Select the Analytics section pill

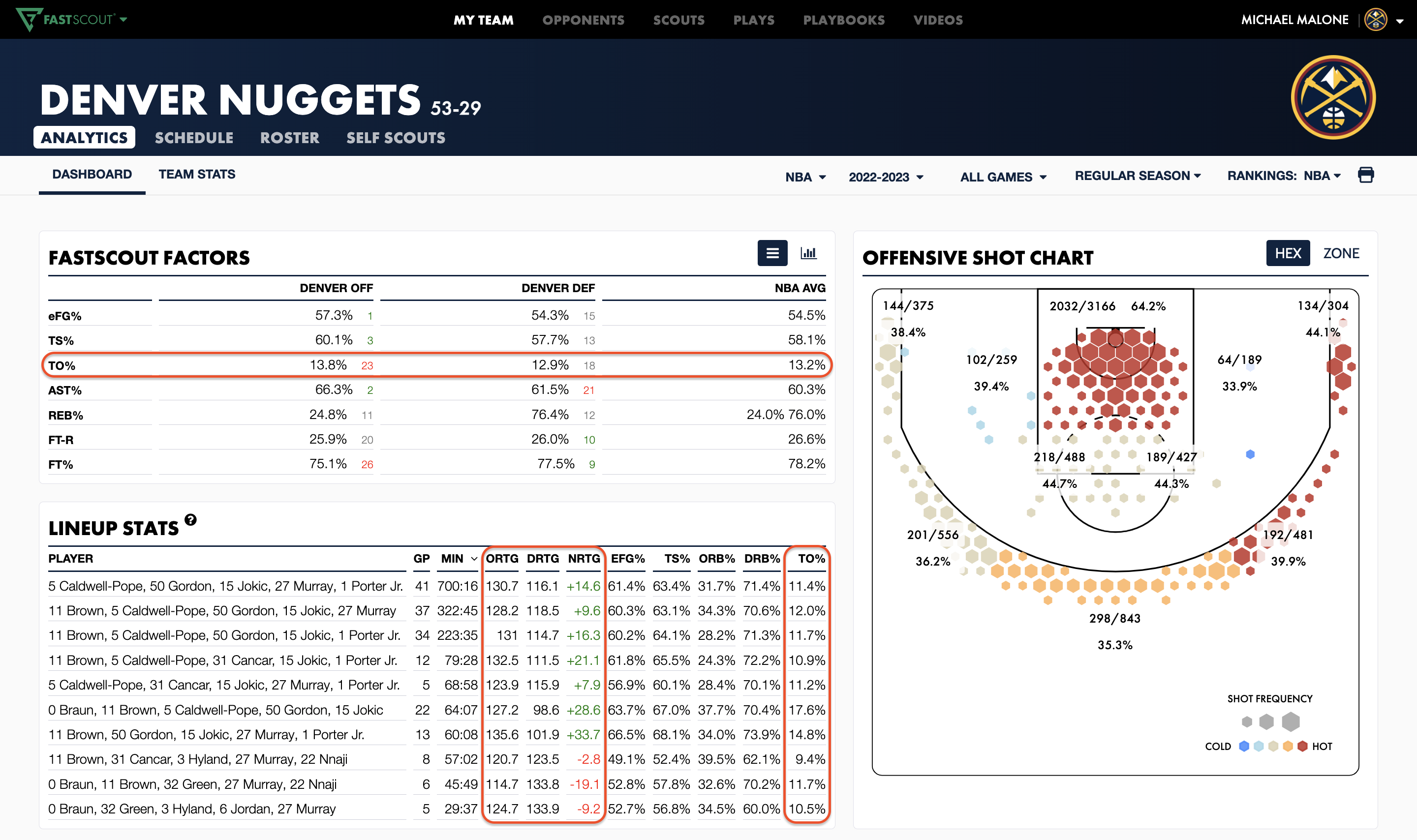pyautogui.click(x=84, y=138)
